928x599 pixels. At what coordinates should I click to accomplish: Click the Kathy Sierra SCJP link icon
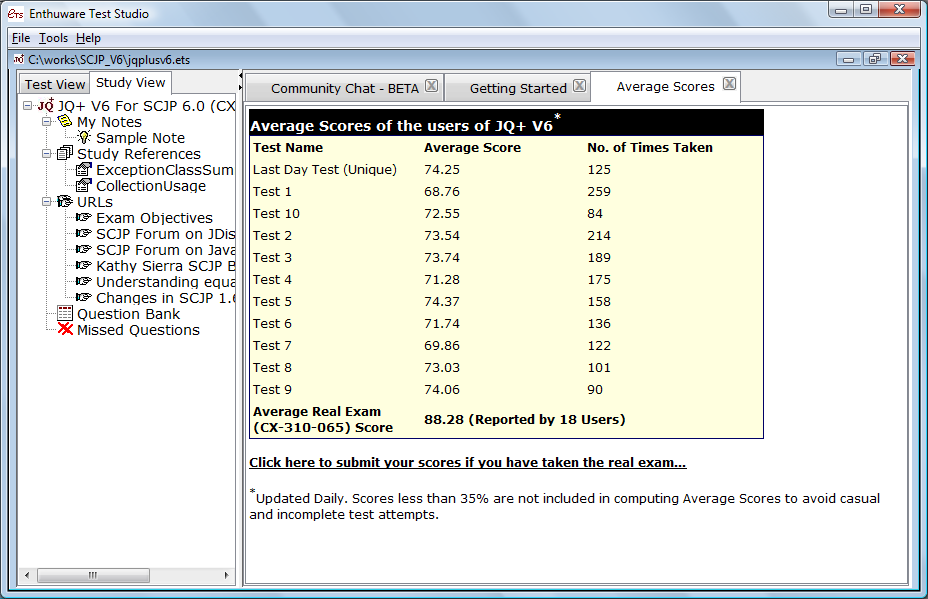coord(84,265)
